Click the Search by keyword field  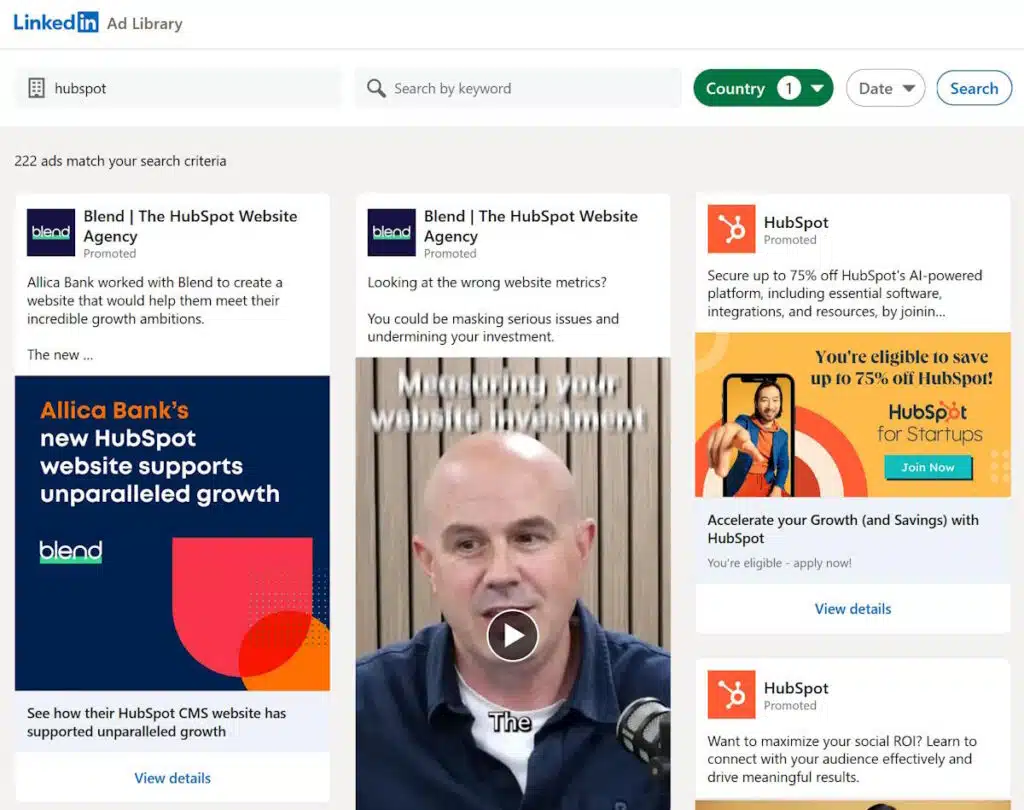tap(530, 88)
